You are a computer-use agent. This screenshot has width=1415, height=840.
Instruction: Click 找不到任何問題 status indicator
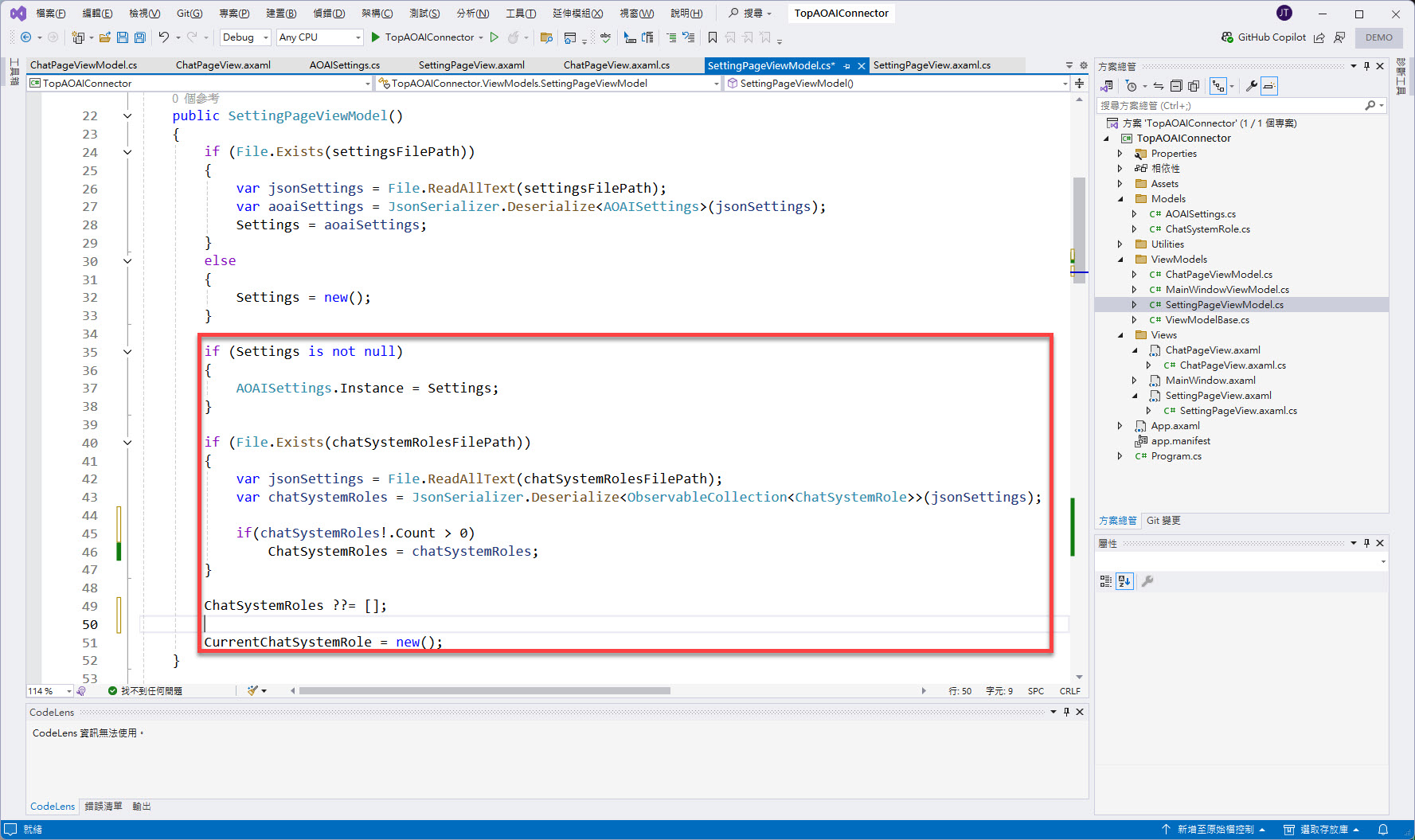click(x=146, y=691)
